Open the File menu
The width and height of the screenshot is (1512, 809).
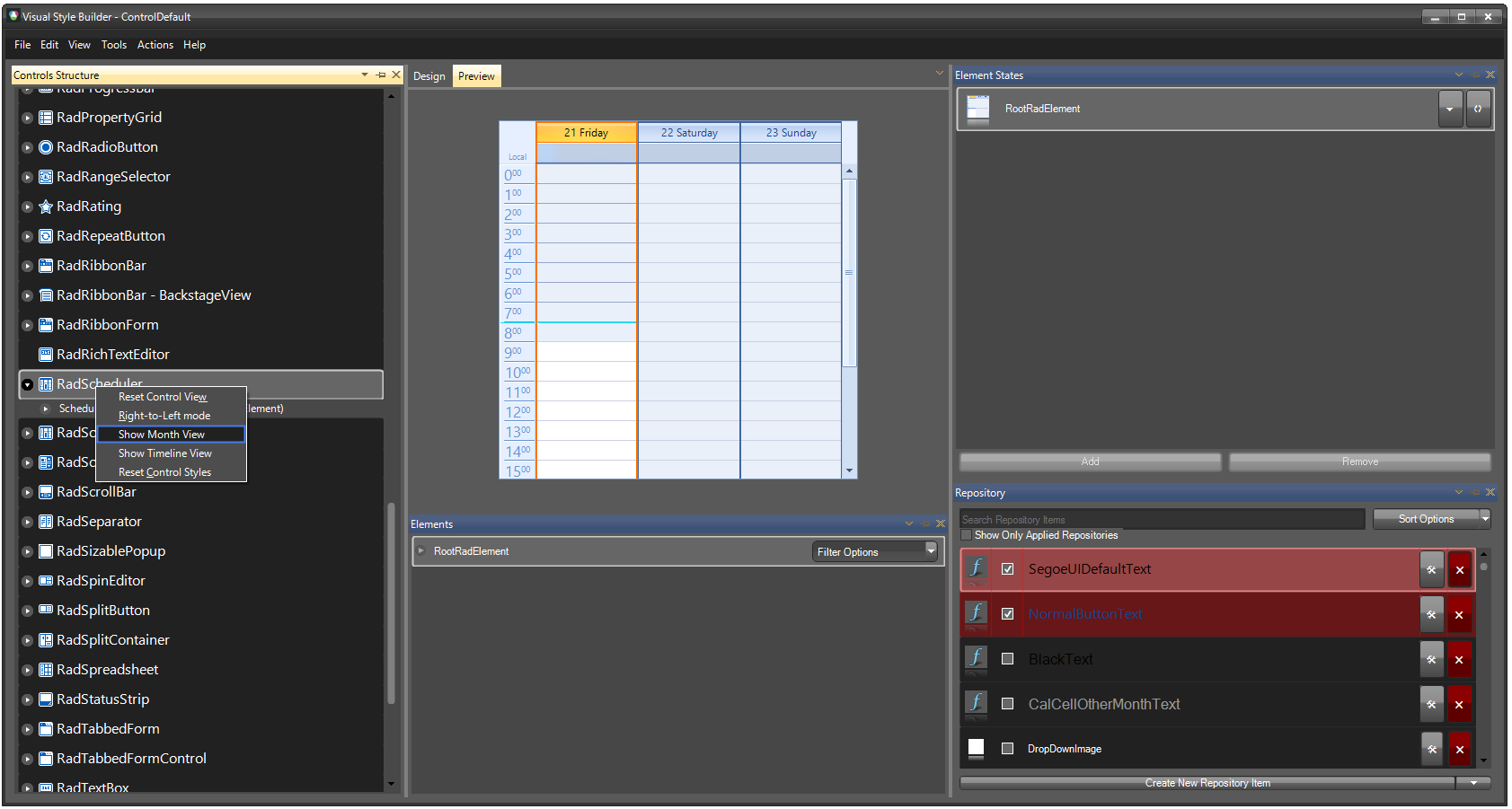point(22,45)
